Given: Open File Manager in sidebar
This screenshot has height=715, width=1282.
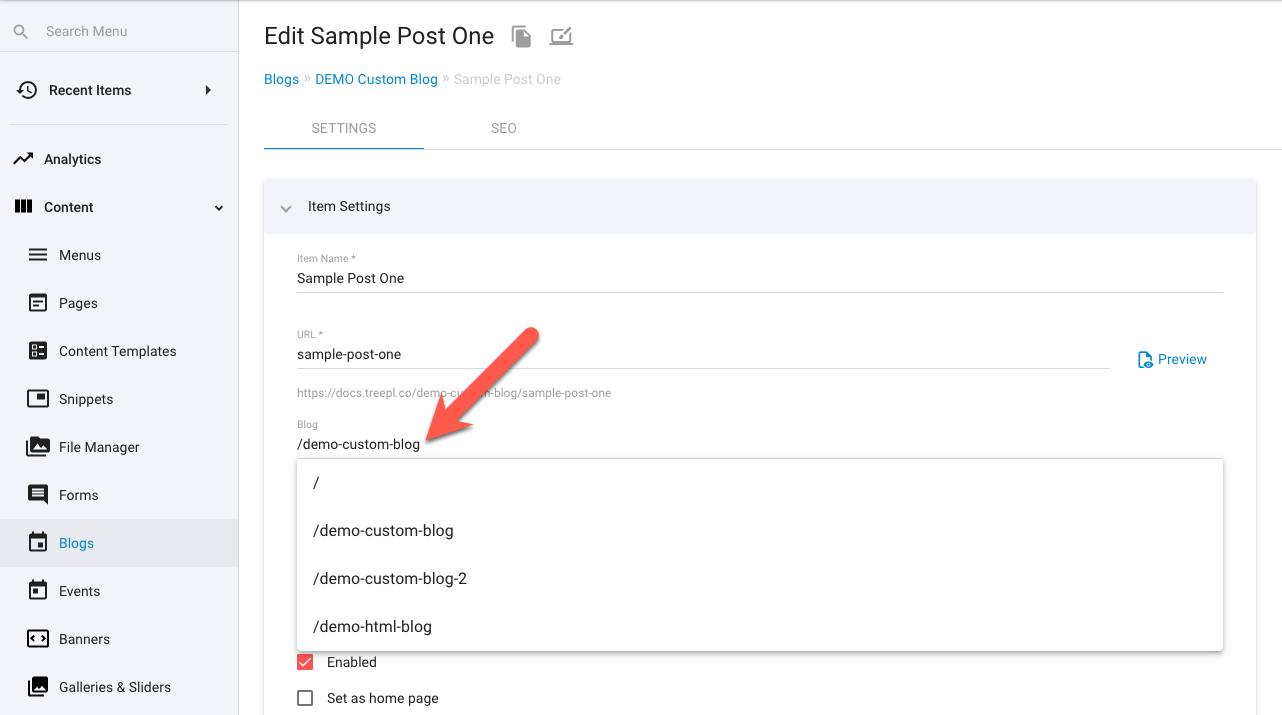Looking at the screenshot, I should tap(99, 447).
